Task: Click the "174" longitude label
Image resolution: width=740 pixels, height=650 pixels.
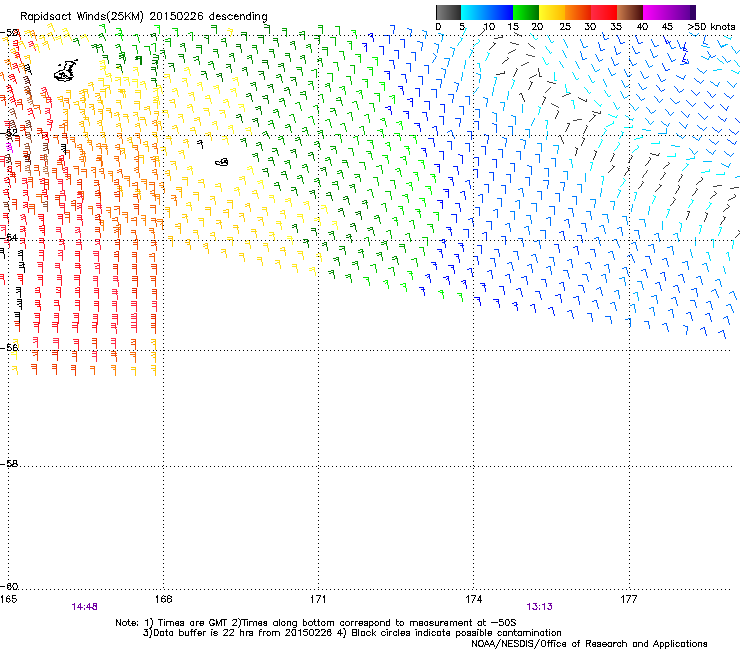Action: click(473, 599)
